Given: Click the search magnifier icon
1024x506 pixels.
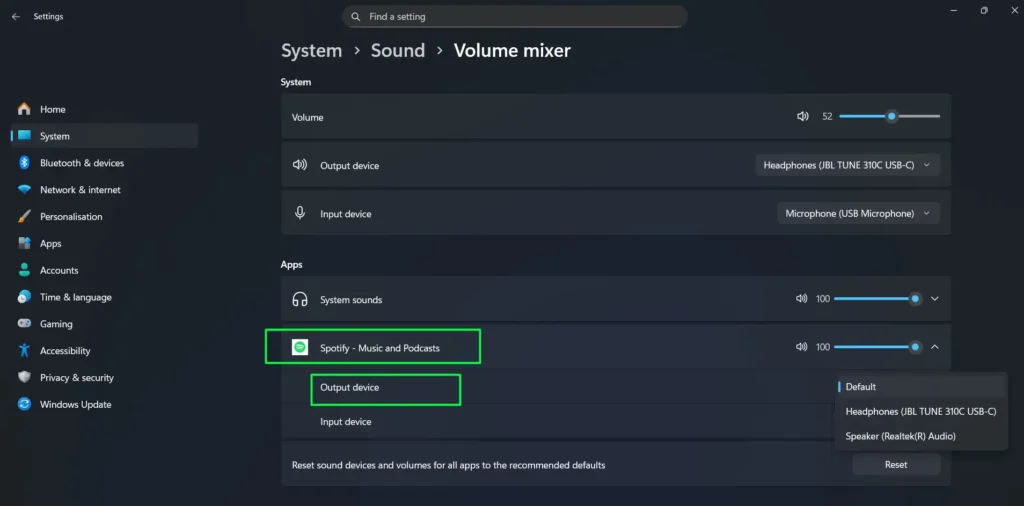Looking at the screenshot, I should tap(355, 17).
